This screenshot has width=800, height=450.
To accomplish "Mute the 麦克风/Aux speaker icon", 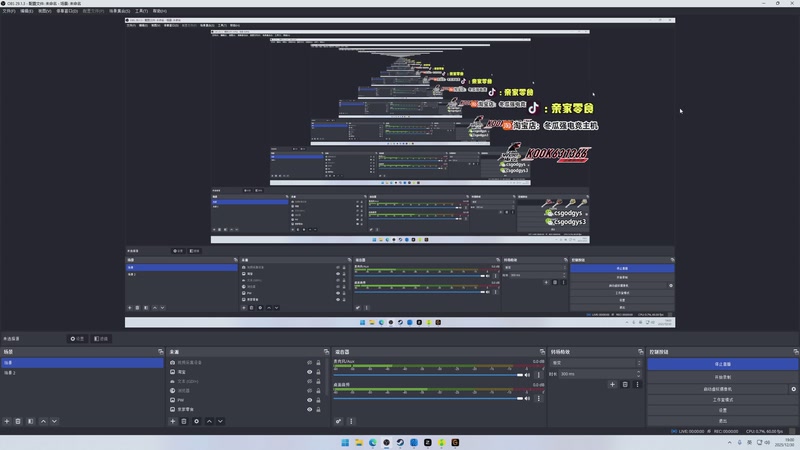I will (527, 375).
